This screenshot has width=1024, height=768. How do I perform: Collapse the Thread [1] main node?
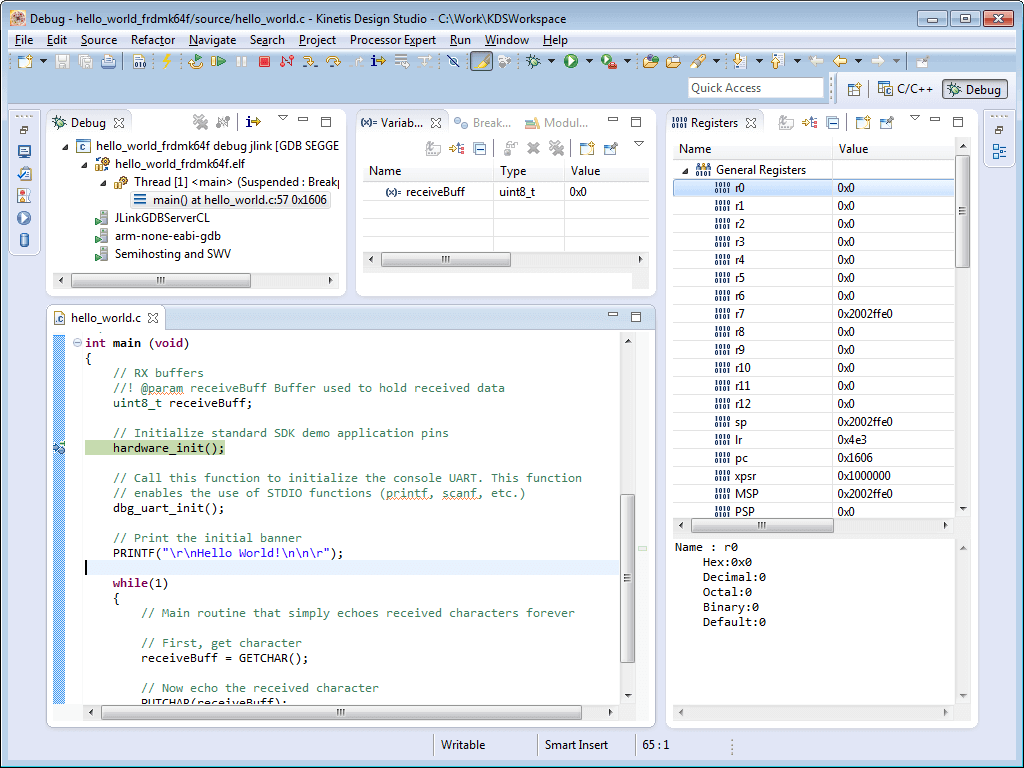click(x=104, y=182)
